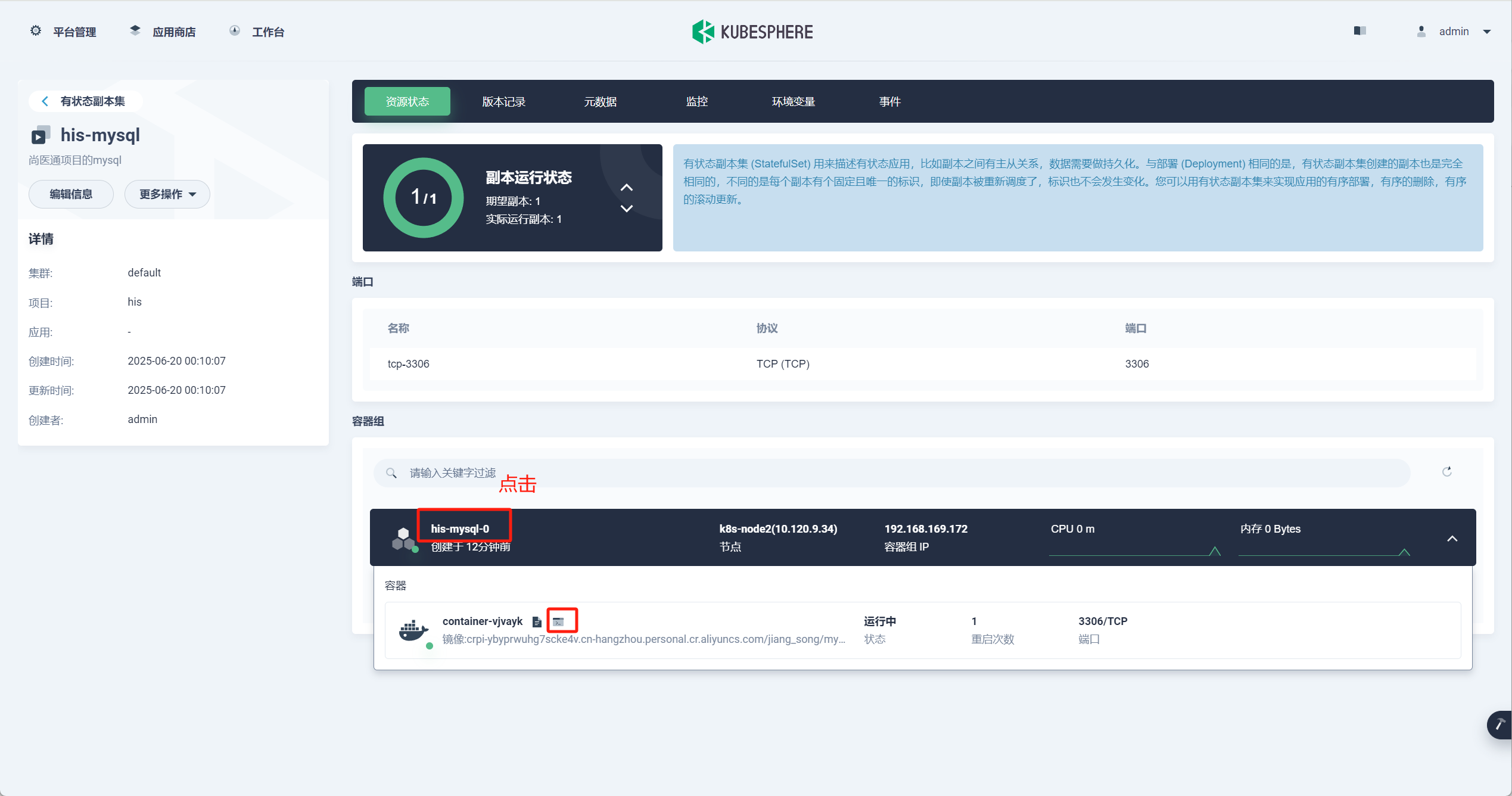Refresh the pod list

point(1446,472)
